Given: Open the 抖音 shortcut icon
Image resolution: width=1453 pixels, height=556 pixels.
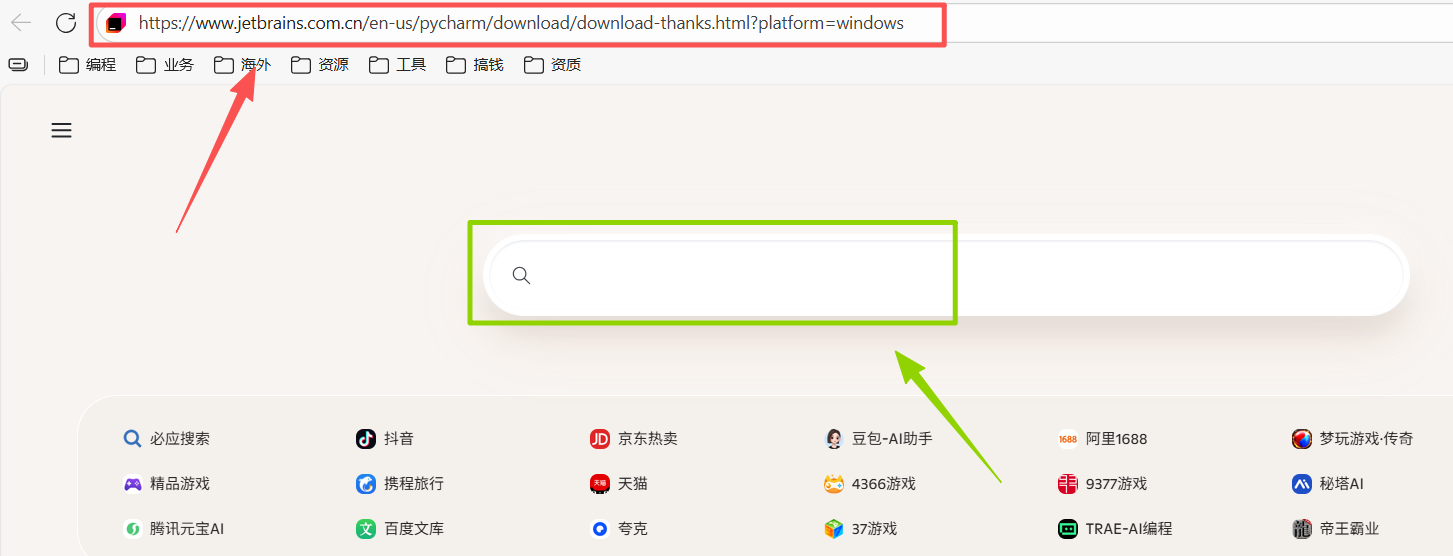Looking at the screenshot, I should click(366, 438).
